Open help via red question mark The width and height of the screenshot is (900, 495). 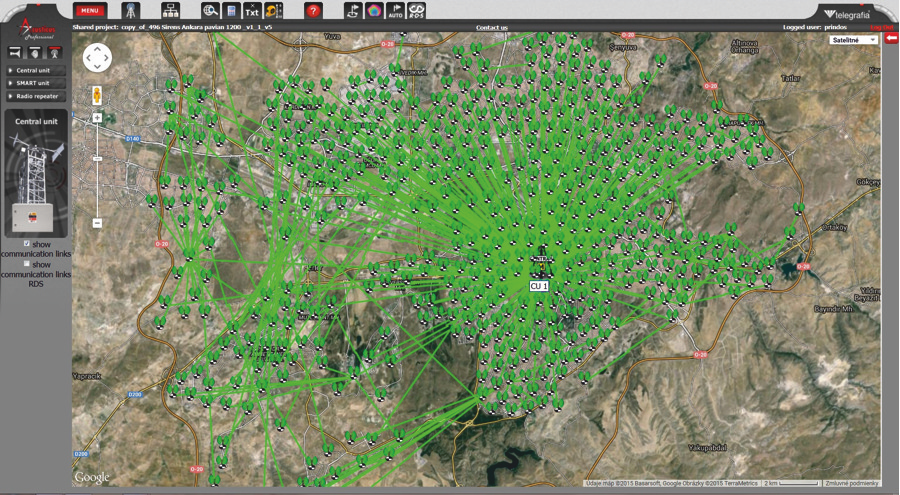tap(313, 11)
